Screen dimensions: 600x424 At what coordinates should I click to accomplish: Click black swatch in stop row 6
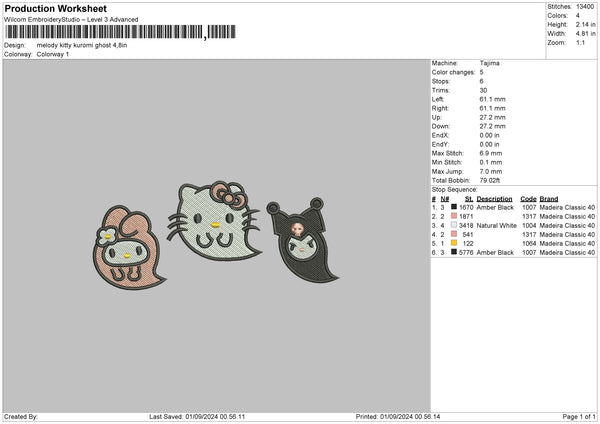pyautogui.click(x=454, y=252)
